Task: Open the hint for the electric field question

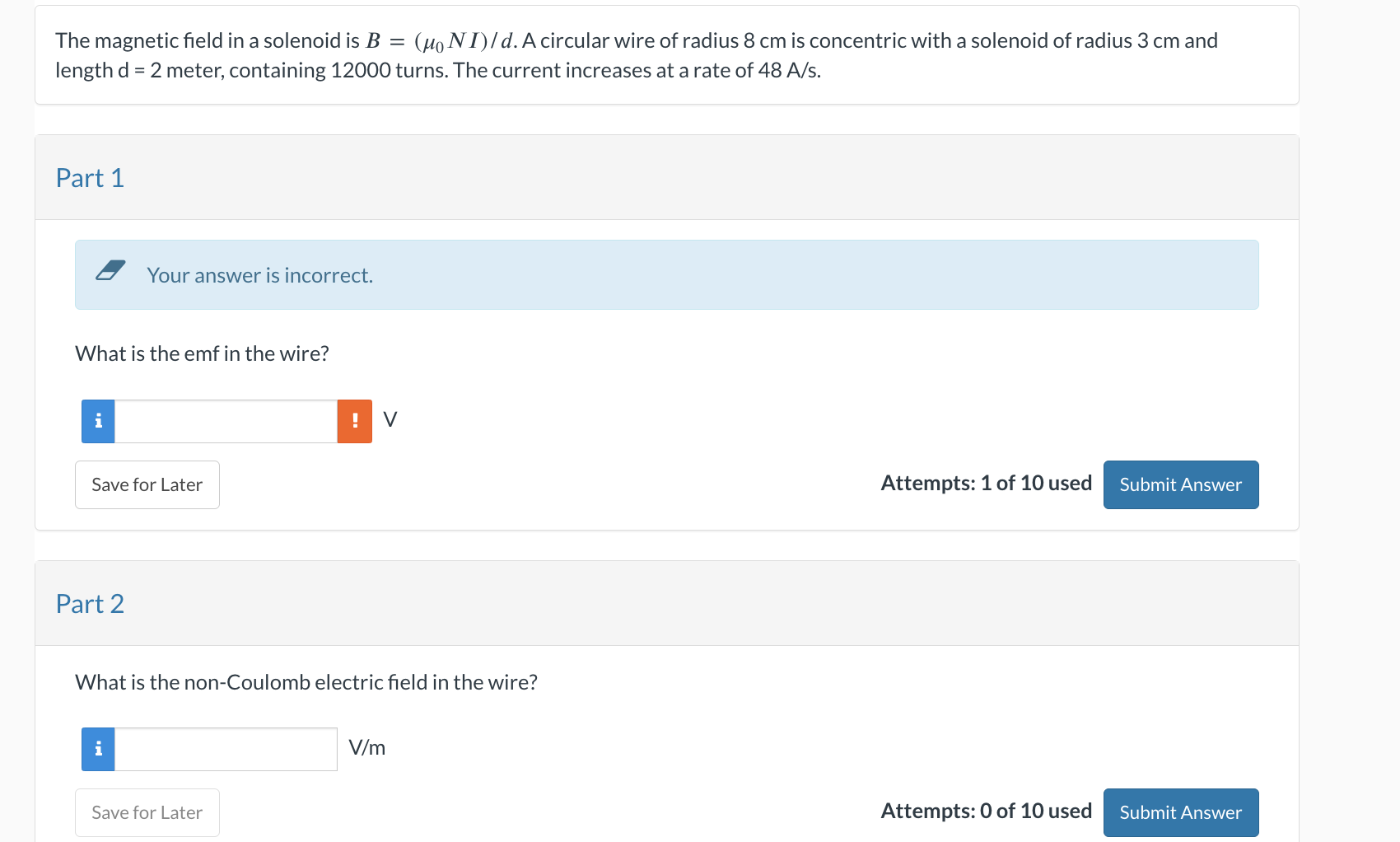Action: [x=97, y=749]
